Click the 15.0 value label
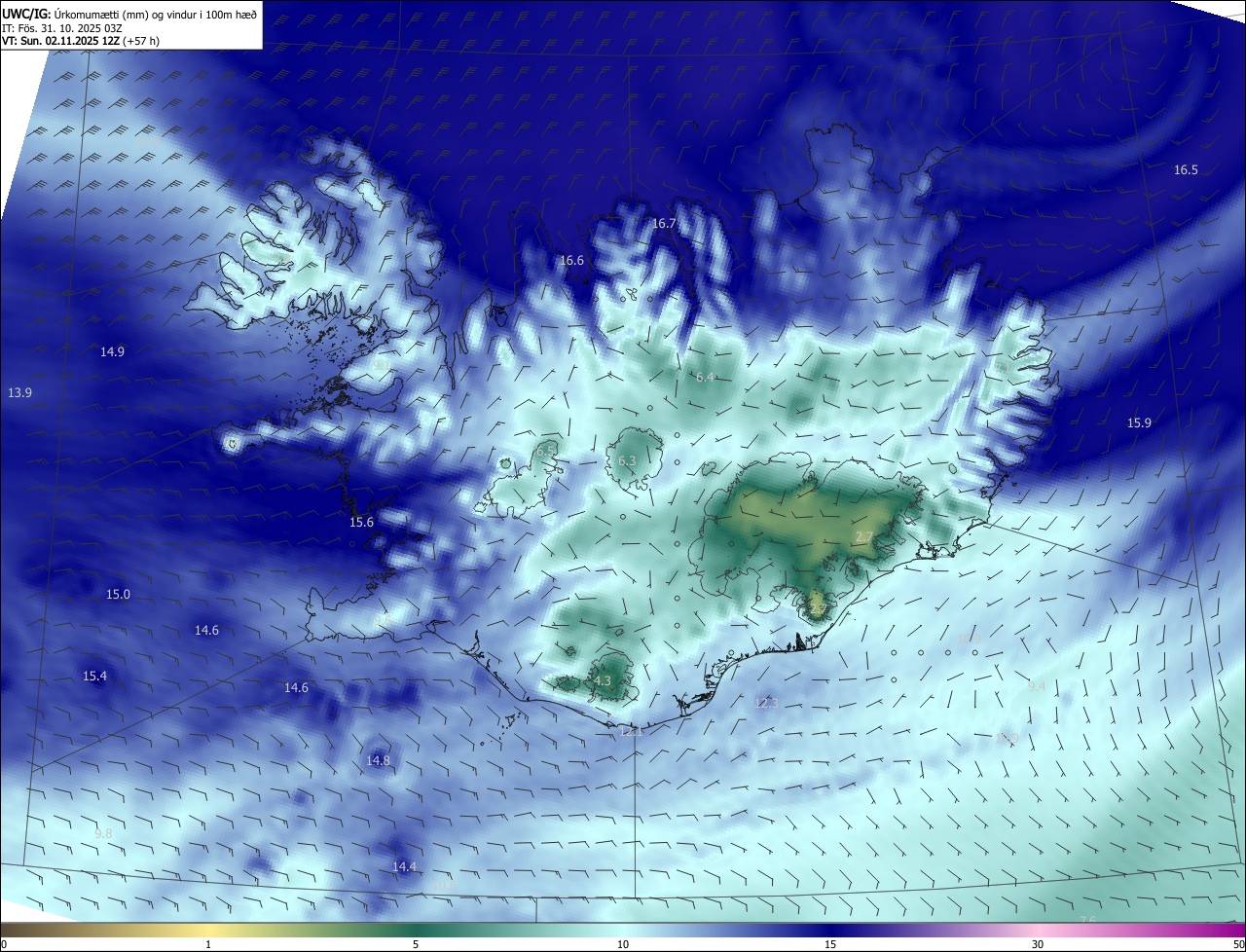The width and height of the screenshot is (1246, 952). tap(118, 595)
